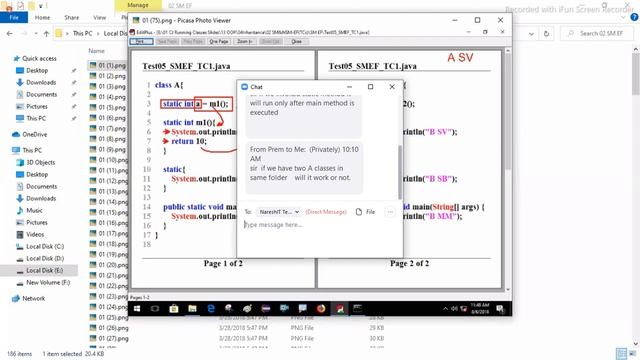Open Explorer help question mark icon
Viewport: 640px width, 360px height.
coord(634,17)
